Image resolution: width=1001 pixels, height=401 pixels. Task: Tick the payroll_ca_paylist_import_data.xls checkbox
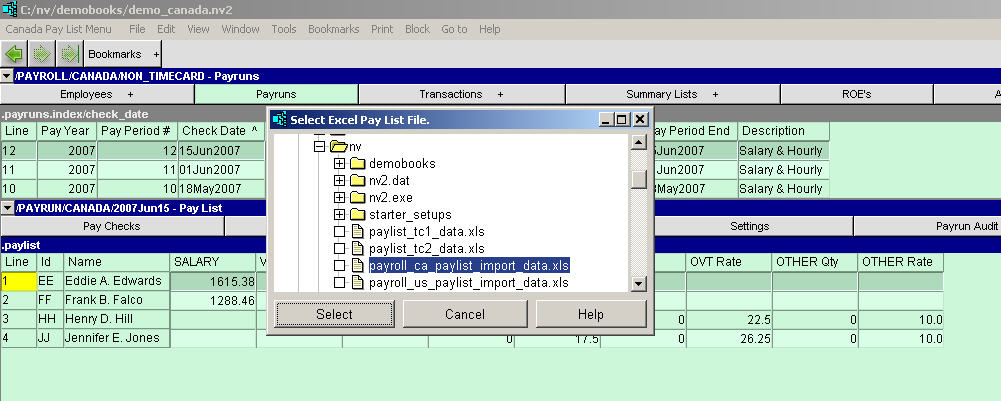coord(340,266)
